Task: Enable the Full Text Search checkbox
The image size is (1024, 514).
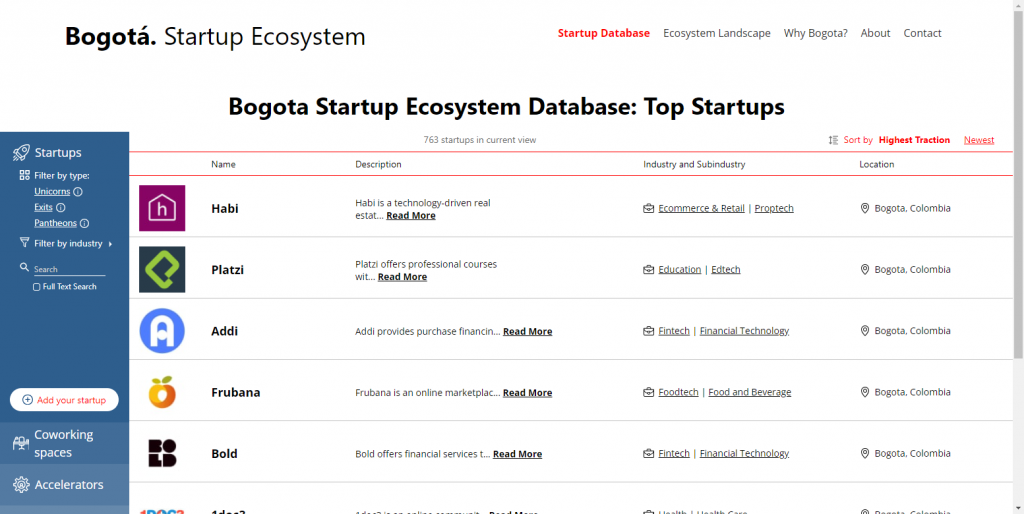Action: click(37, 287)
